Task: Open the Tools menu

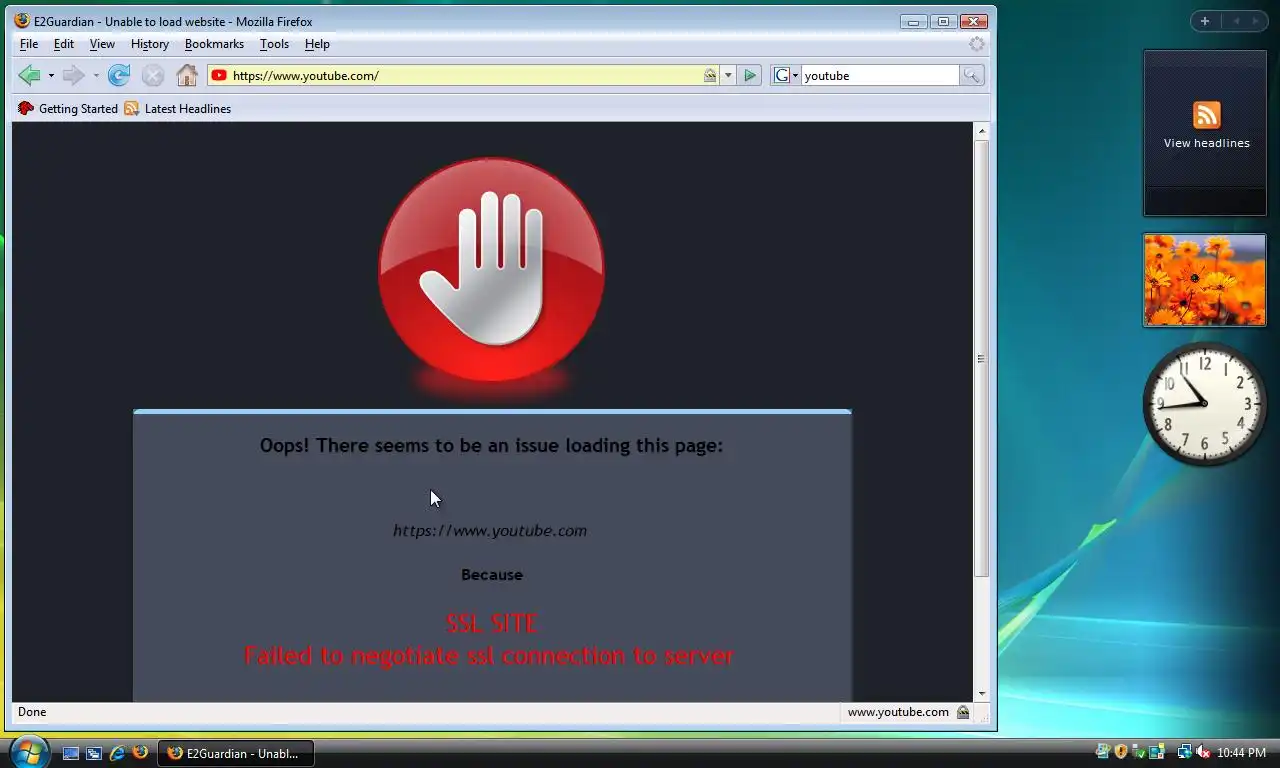Action: point(274,44)
